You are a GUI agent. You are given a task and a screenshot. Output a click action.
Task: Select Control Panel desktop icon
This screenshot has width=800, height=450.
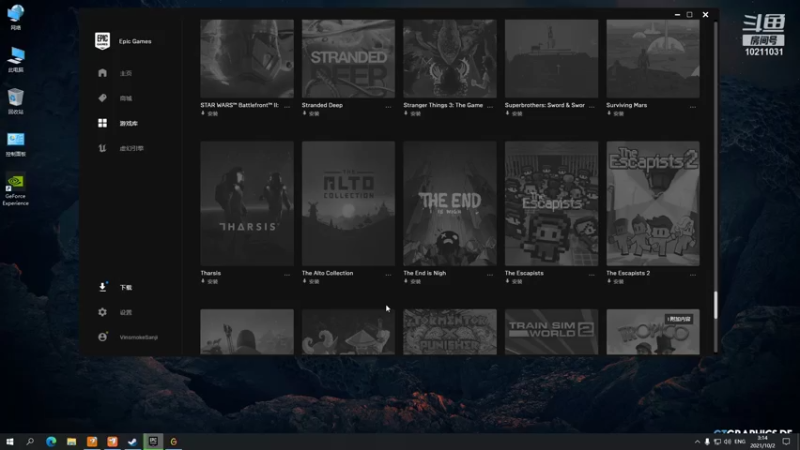point(16,143)
